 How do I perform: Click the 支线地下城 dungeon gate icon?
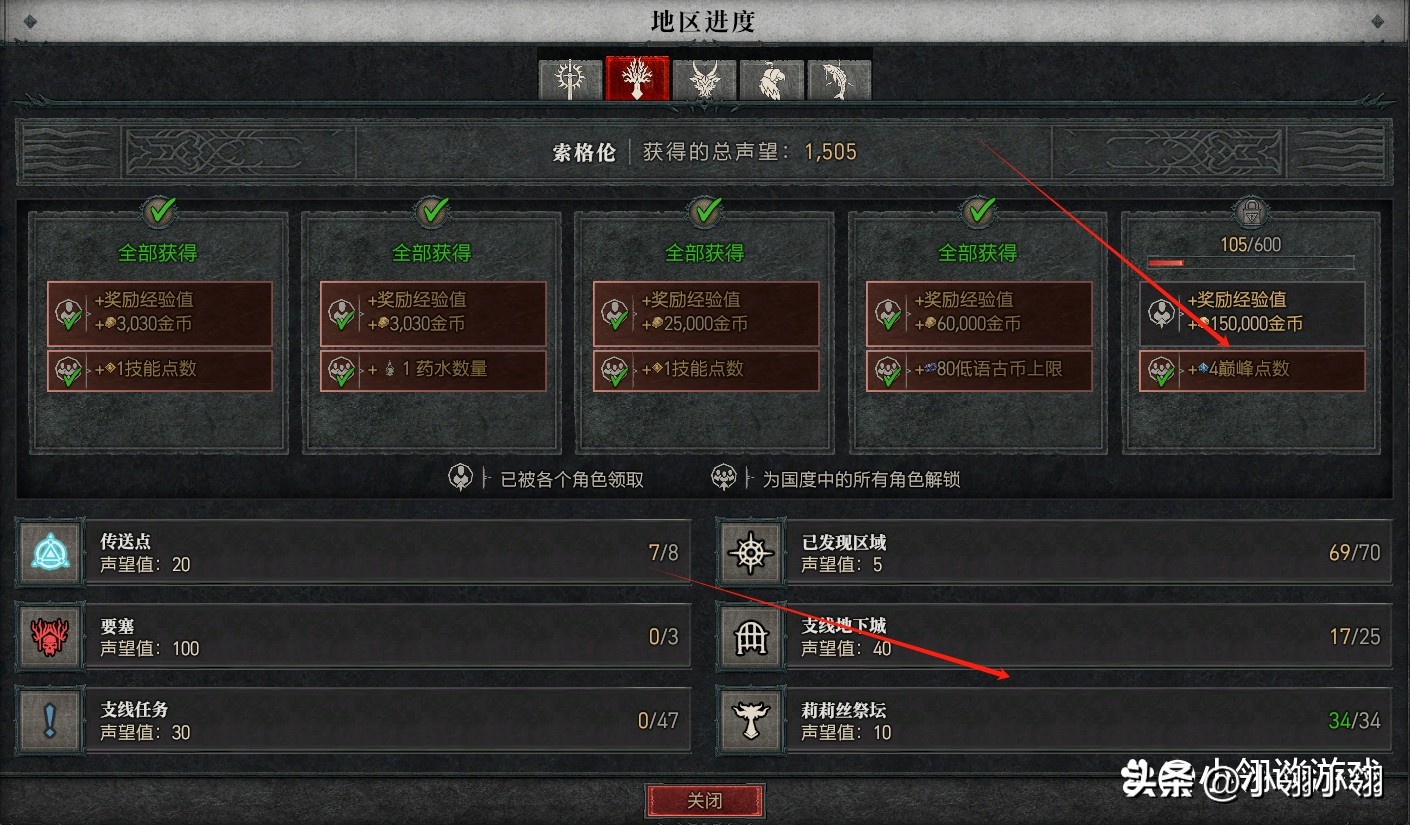750,637
